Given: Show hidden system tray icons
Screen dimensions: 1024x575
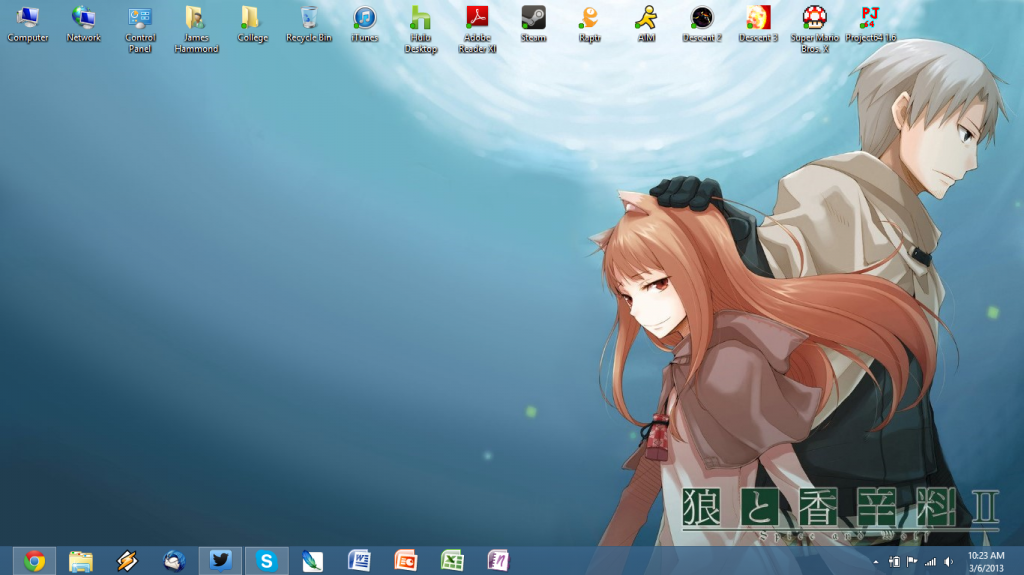Looking at the screenshot, I should [x=876, y=562].
